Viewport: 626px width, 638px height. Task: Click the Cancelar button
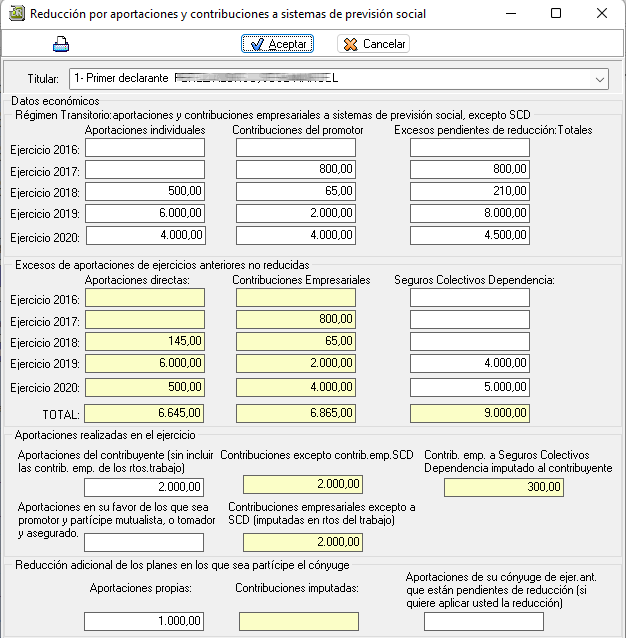[373, 44]
